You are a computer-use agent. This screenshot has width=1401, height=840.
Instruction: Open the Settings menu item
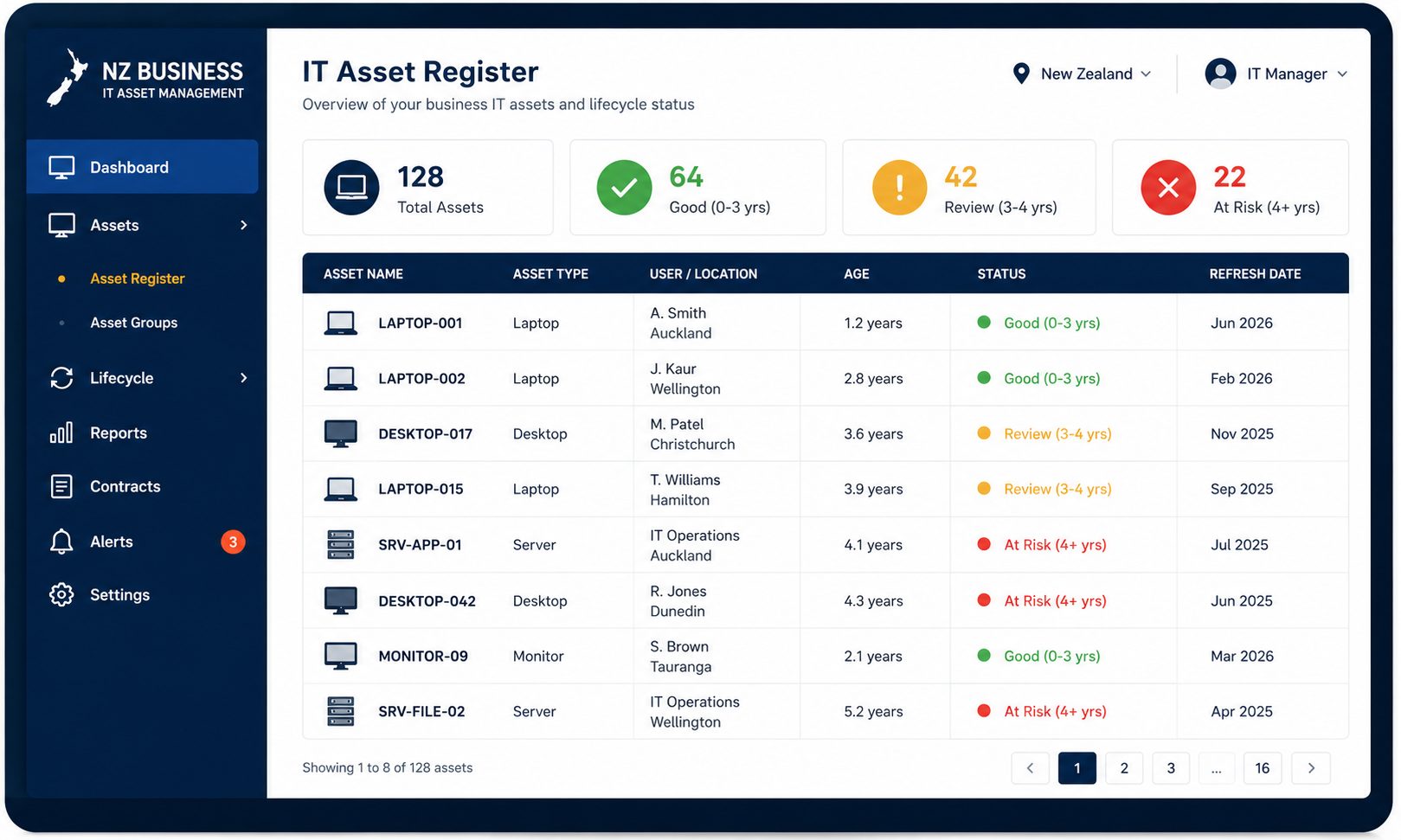(x=120, y=594)
